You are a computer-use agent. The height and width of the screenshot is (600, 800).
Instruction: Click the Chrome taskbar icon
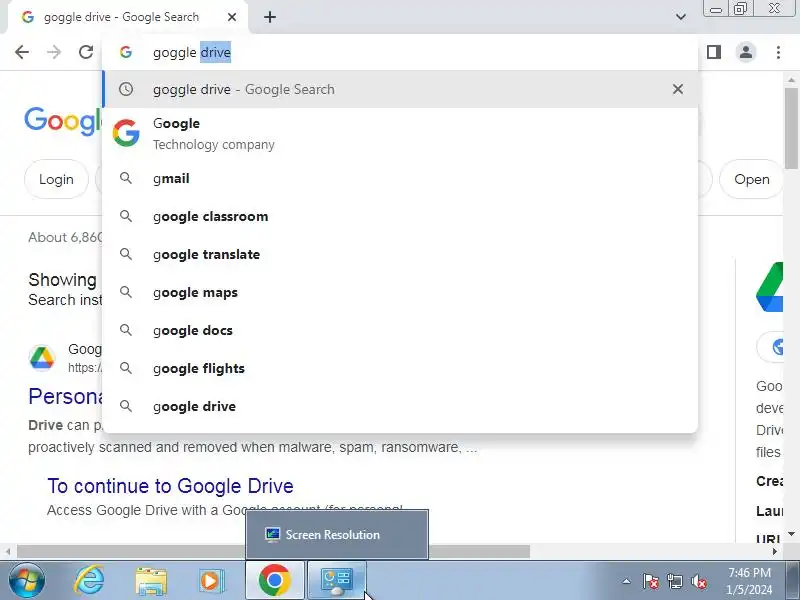click(x=275, y=581)
